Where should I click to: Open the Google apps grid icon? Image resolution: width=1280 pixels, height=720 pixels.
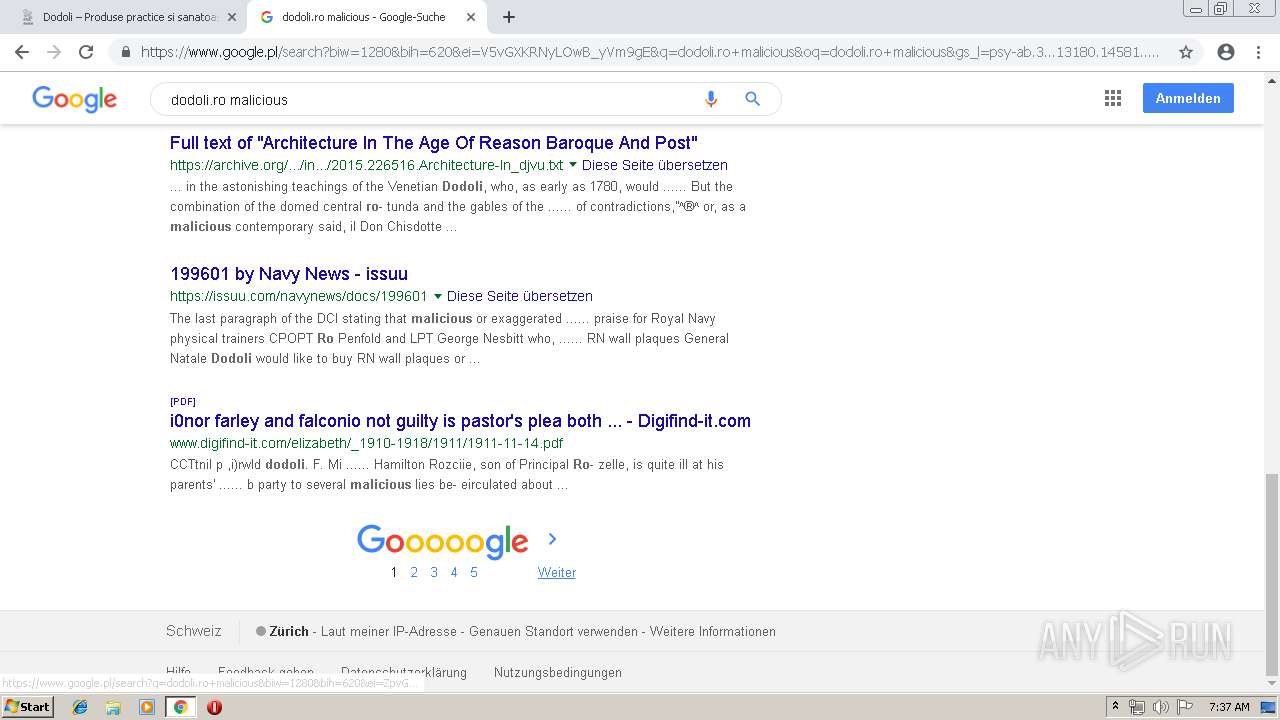[x=1112, y=98]
